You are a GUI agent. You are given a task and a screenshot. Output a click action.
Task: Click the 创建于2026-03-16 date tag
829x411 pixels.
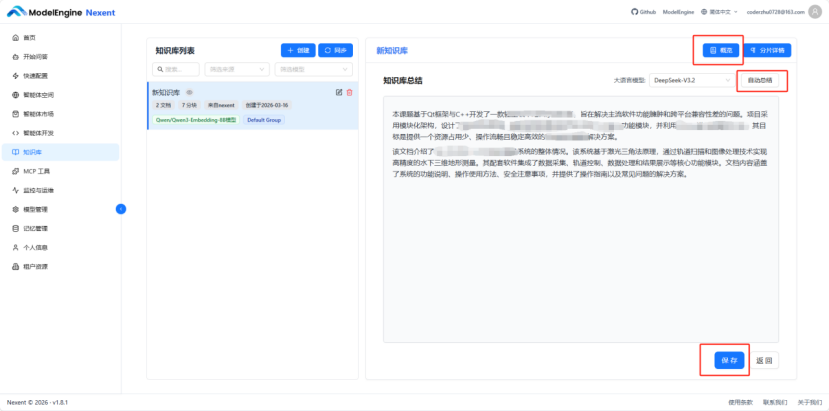267,105
